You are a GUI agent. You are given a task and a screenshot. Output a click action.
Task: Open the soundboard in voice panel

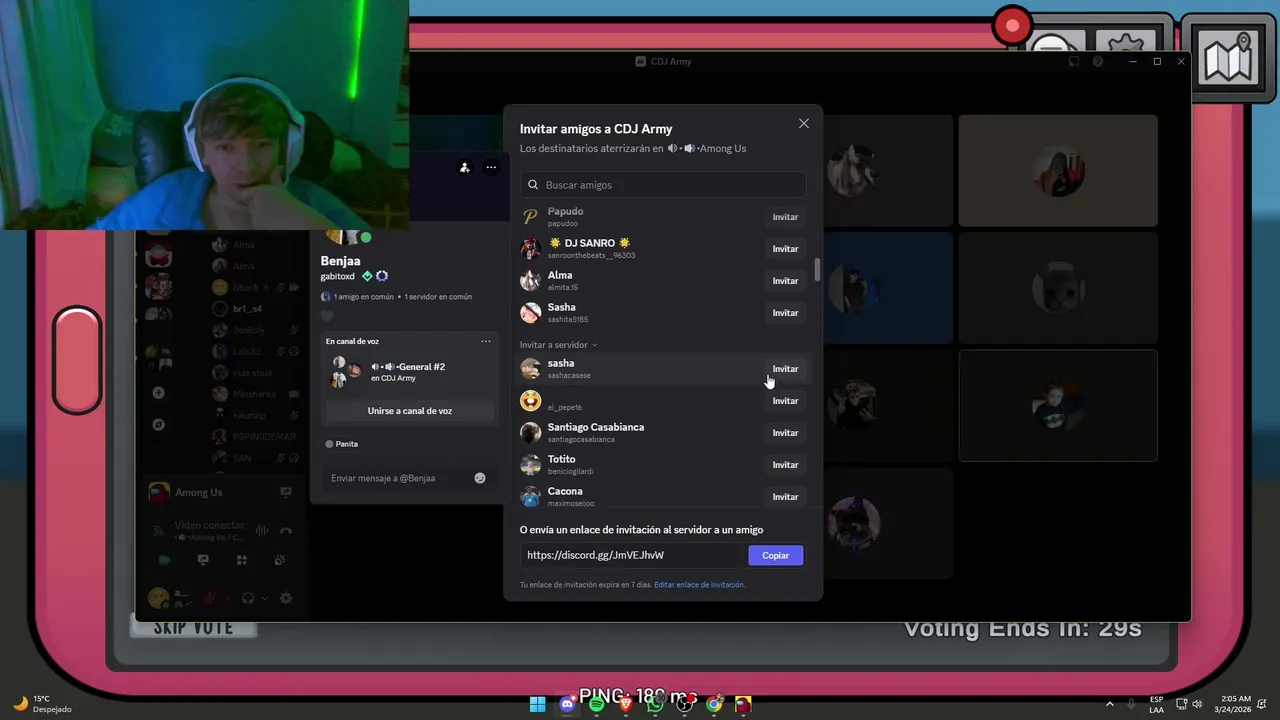[x=280, y=560]
